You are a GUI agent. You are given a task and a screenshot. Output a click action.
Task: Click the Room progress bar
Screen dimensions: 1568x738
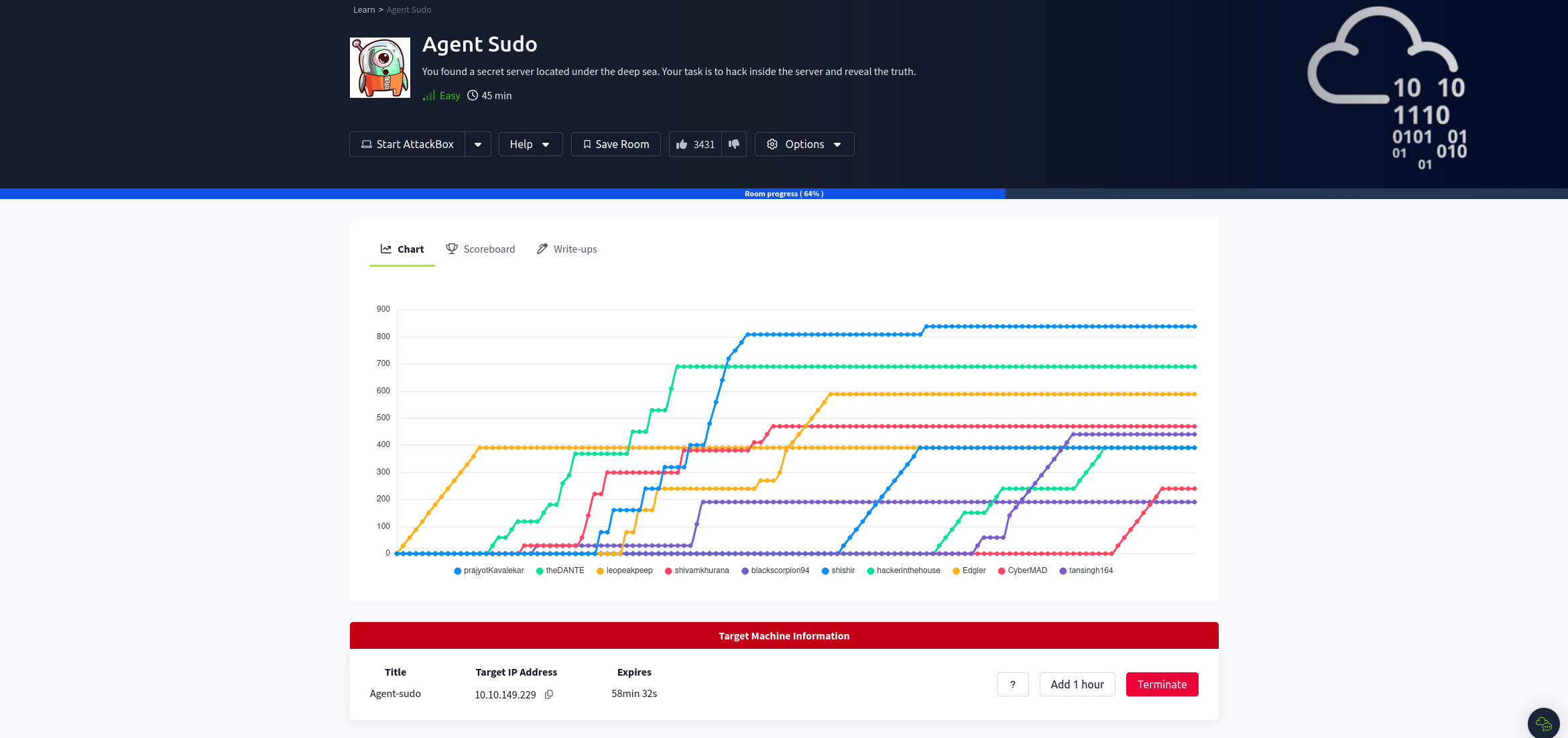pos(783,194)
